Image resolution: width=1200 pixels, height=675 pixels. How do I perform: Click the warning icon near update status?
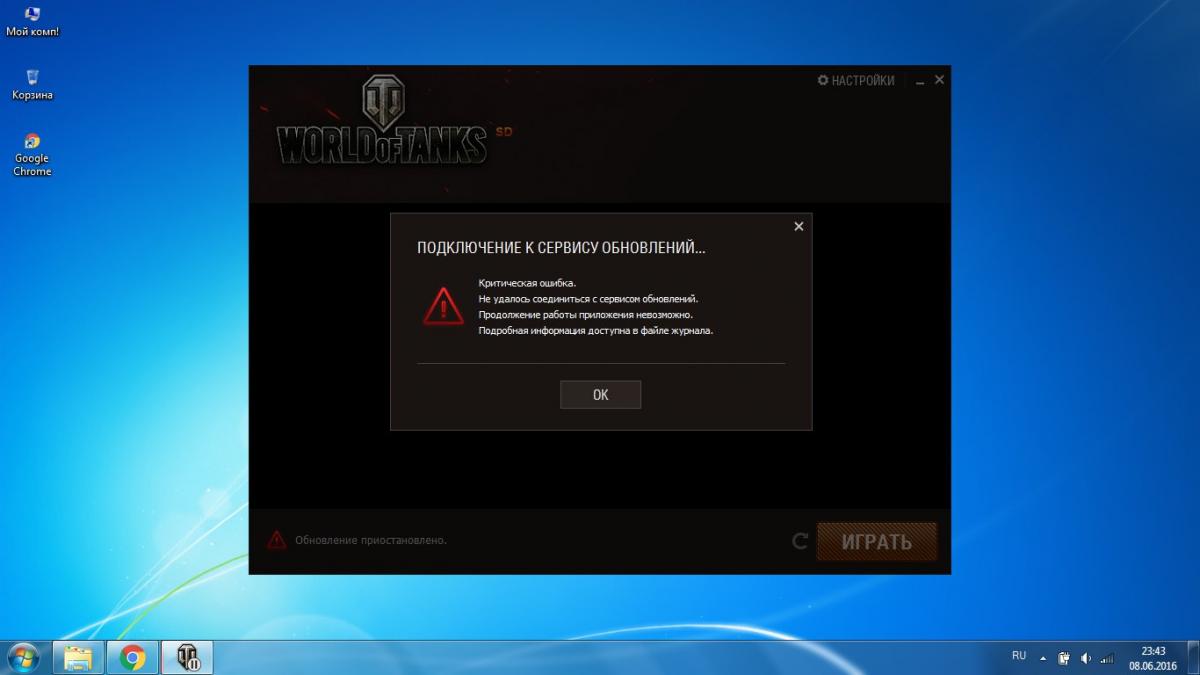coord(276,540)
